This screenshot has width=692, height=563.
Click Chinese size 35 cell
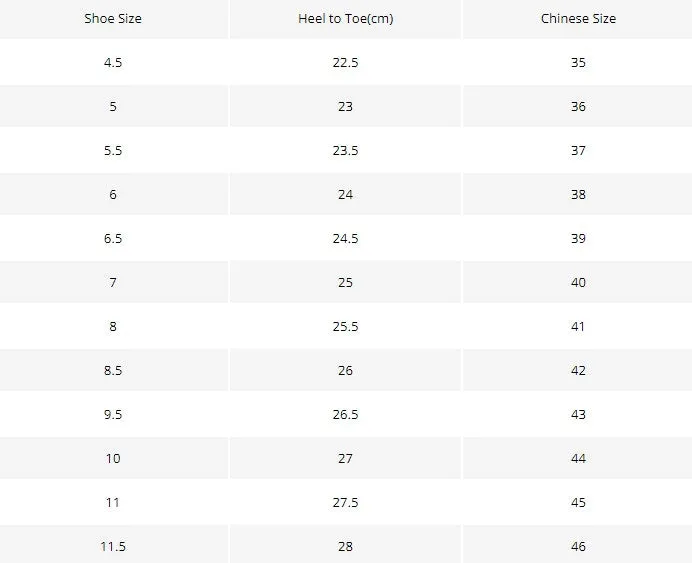pos(578,62)
